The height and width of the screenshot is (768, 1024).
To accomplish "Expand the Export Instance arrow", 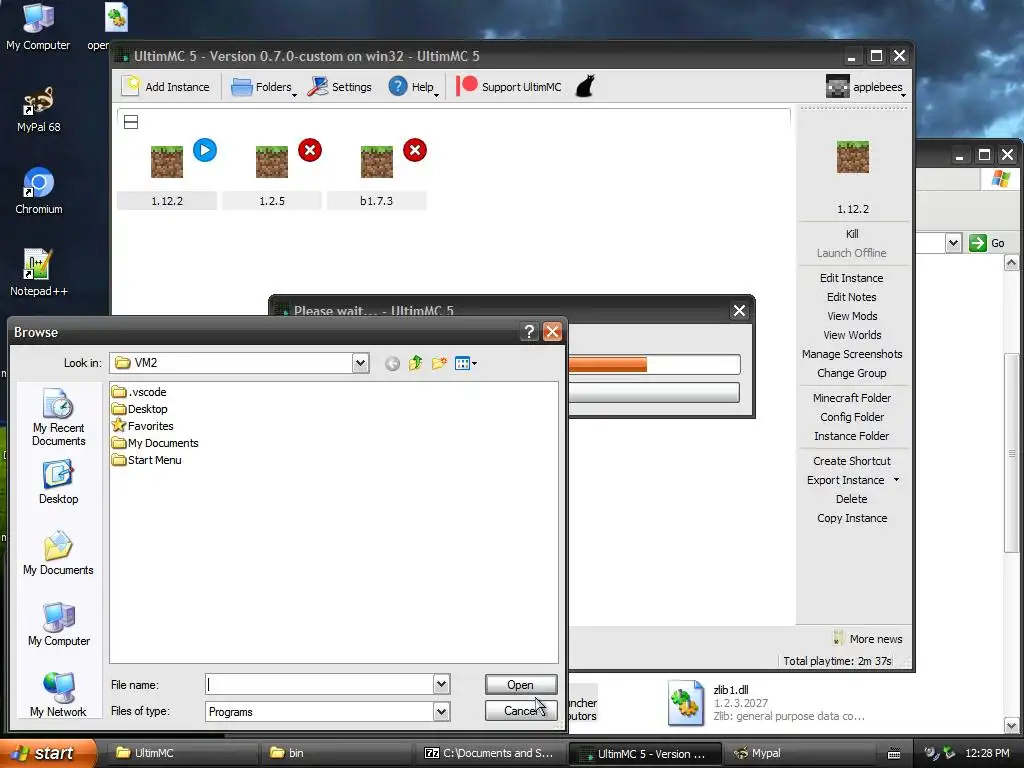I will click(x=897, y=479).
